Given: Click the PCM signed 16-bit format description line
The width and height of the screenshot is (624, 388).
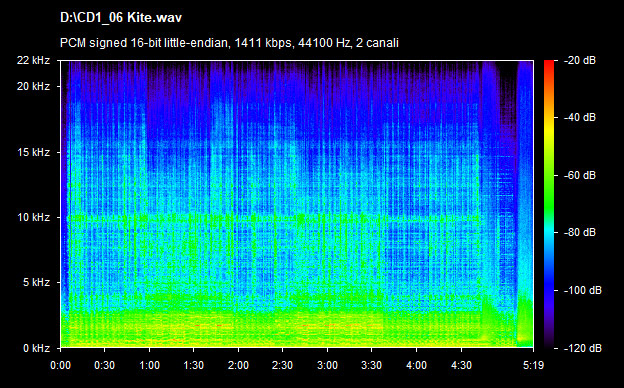Looking at the screenshot, I should pos(229,43).
